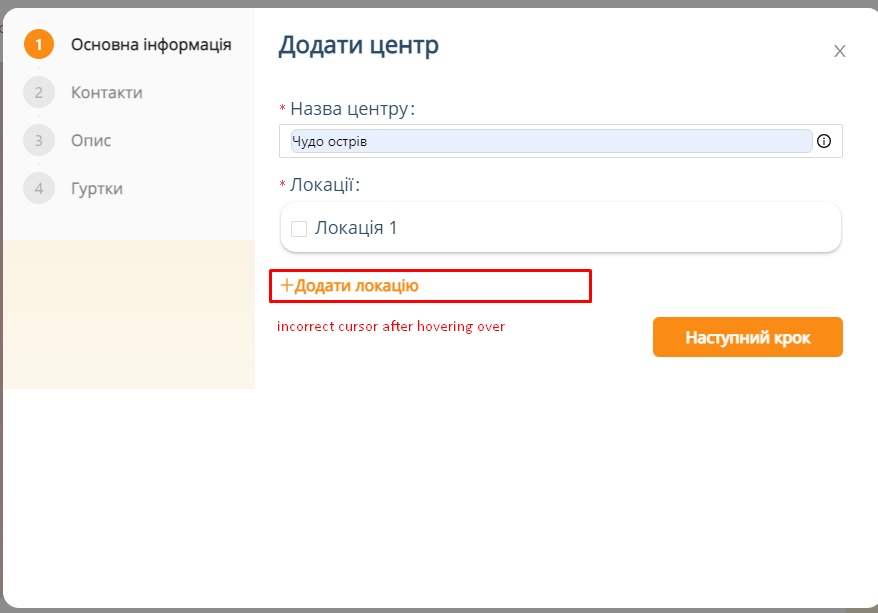Click the orange step 1 circle
The width and height of the screenshot is (878, 613).
(x=39, y=44)
